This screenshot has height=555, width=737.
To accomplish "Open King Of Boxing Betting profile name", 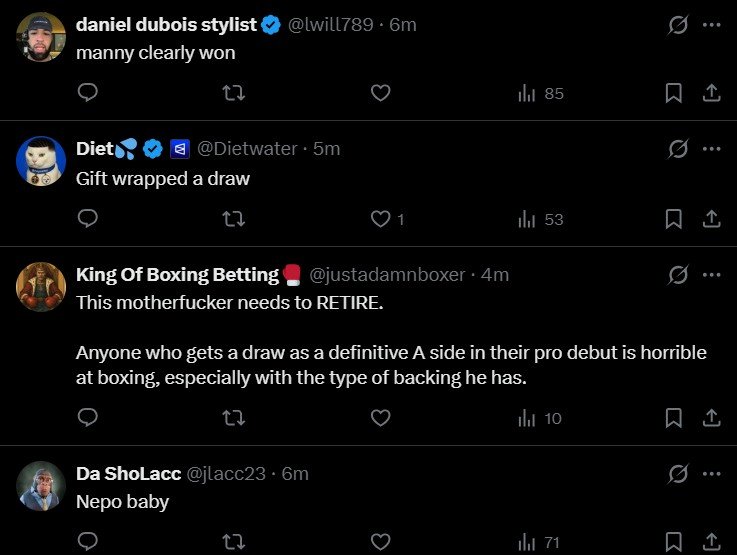I will [x=177, y=274].
